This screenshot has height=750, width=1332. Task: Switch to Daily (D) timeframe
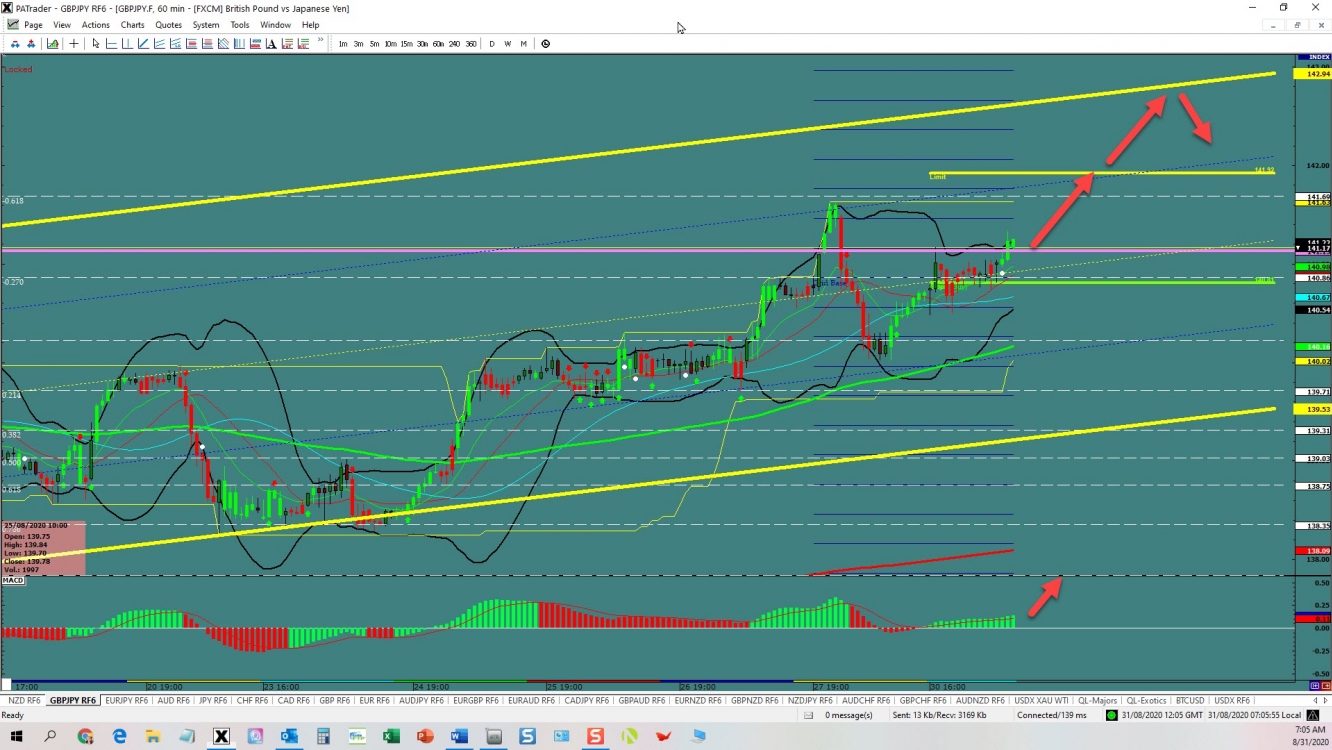[492, 44]
